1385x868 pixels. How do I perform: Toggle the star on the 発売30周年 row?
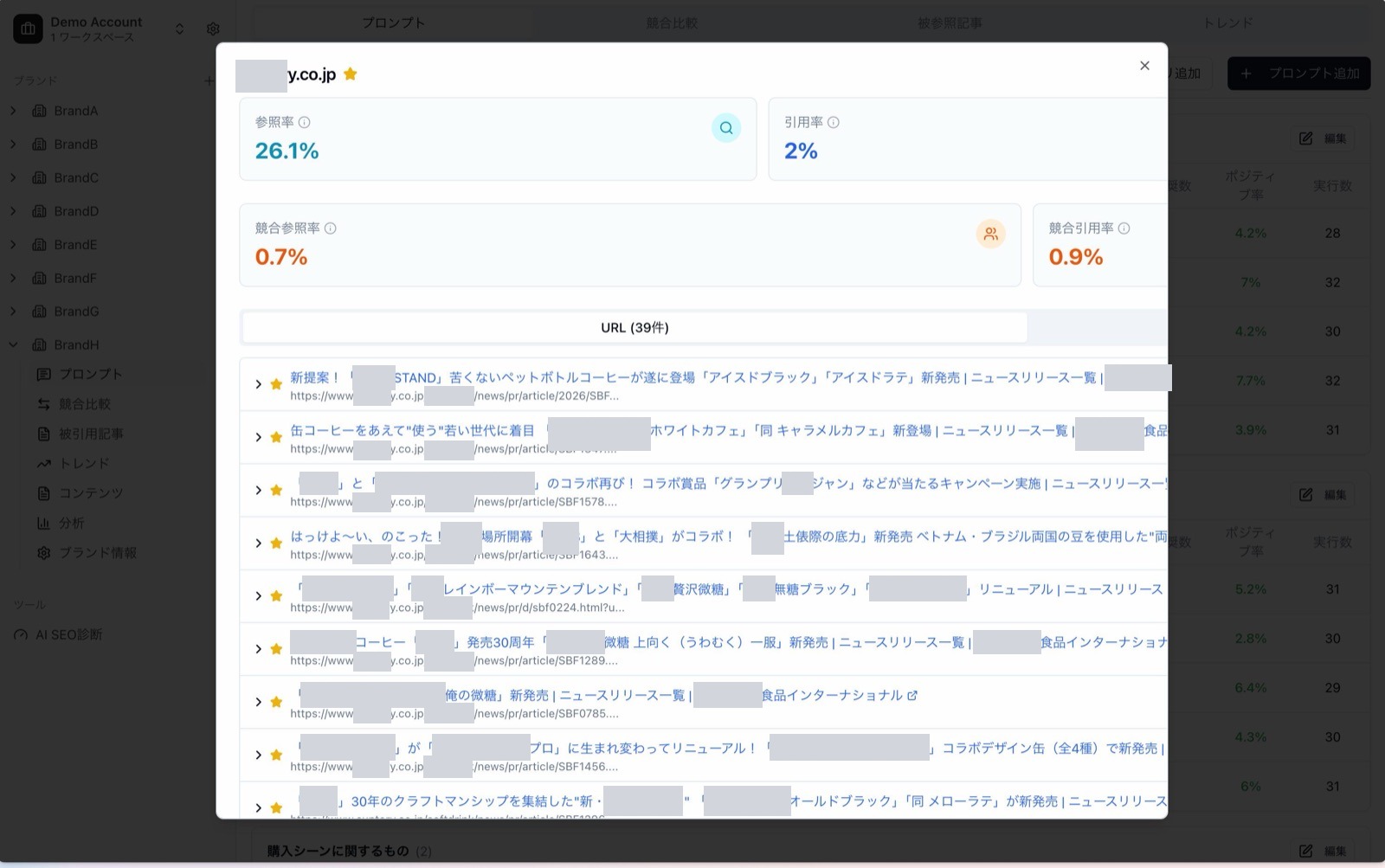[x=276, y=649]
